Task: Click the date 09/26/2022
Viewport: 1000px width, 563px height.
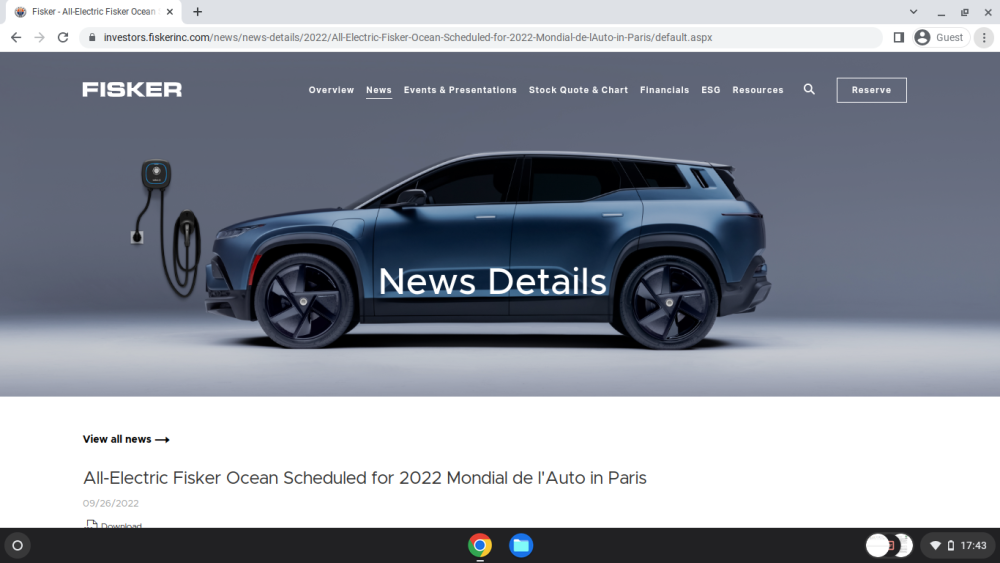Action: coord(110,503)
